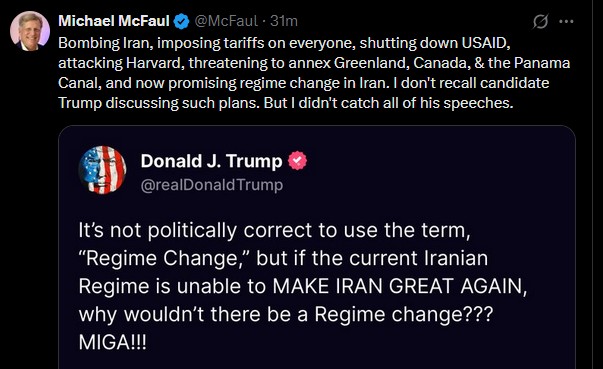Open the three-dot more options menu
The width and height of the screenshot is (603, 369).
tap(566, 22)
